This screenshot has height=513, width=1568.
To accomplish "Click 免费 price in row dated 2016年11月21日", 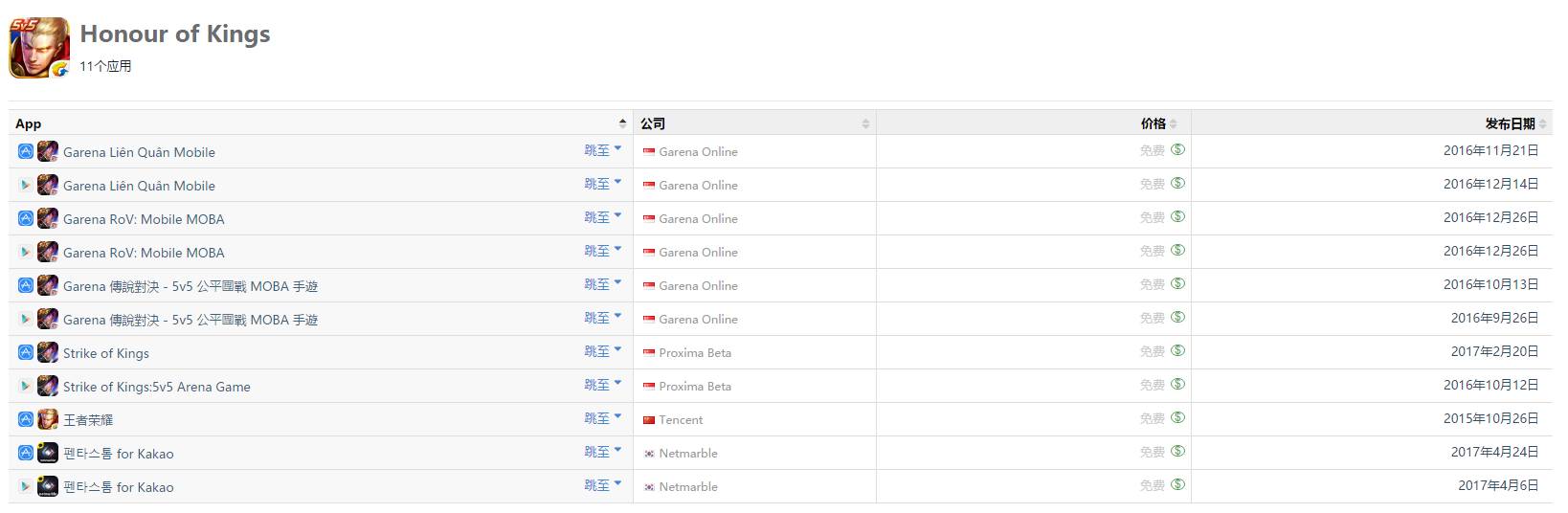I will pos(1153,150).
